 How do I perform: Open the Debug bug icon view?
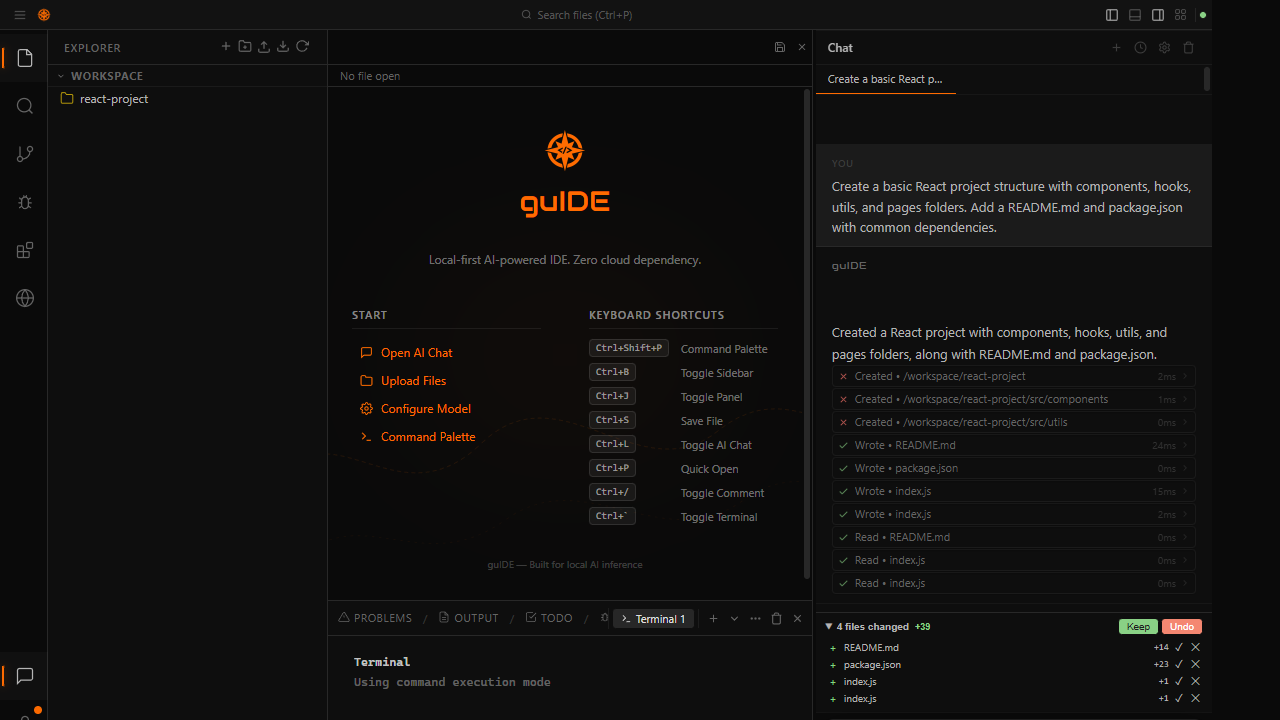pyautogui.click(x=25, y=202)
